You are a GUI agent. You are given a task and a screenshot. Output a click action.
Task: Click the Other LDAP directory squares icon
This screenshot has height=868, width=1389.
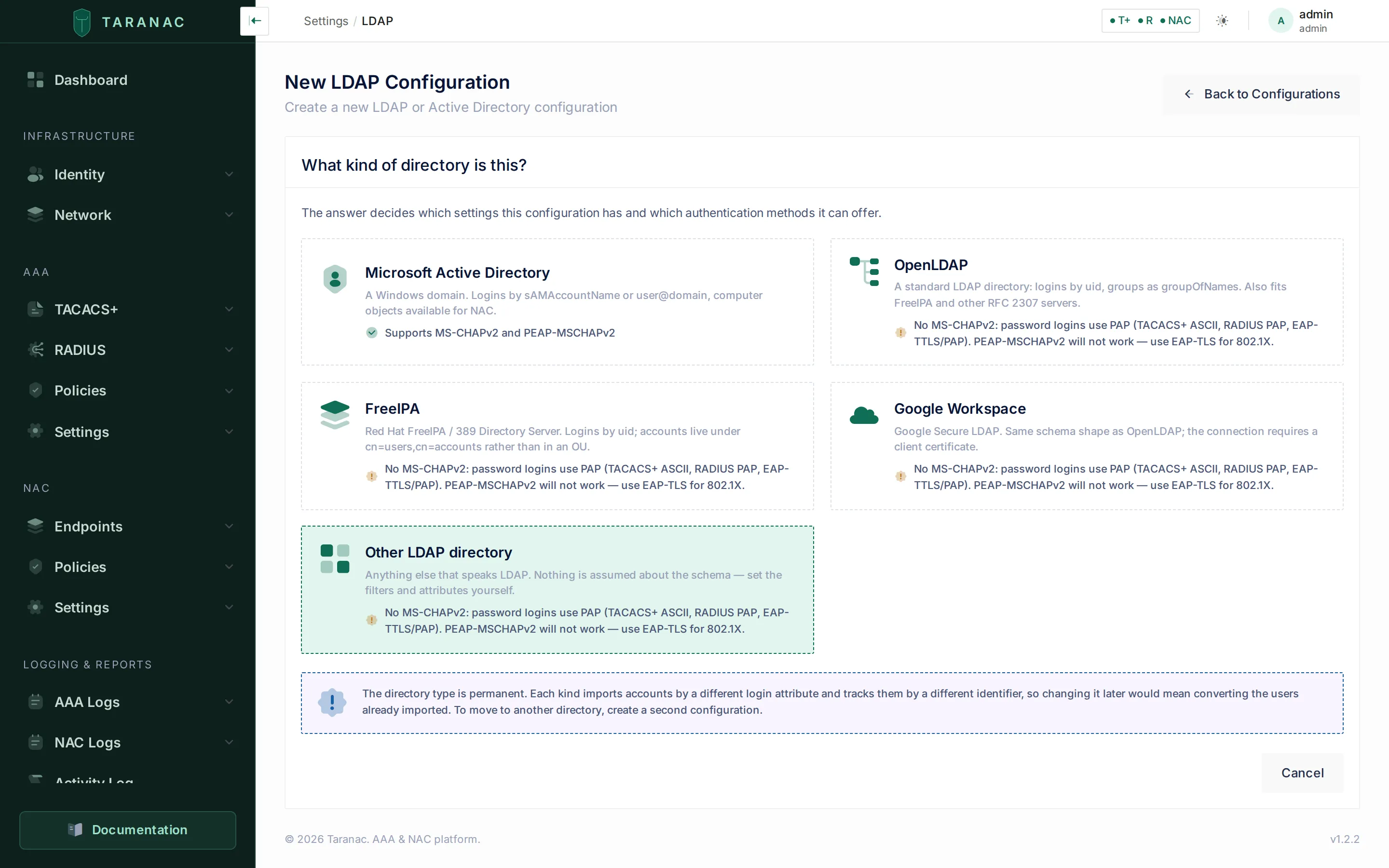coord(335,558)
